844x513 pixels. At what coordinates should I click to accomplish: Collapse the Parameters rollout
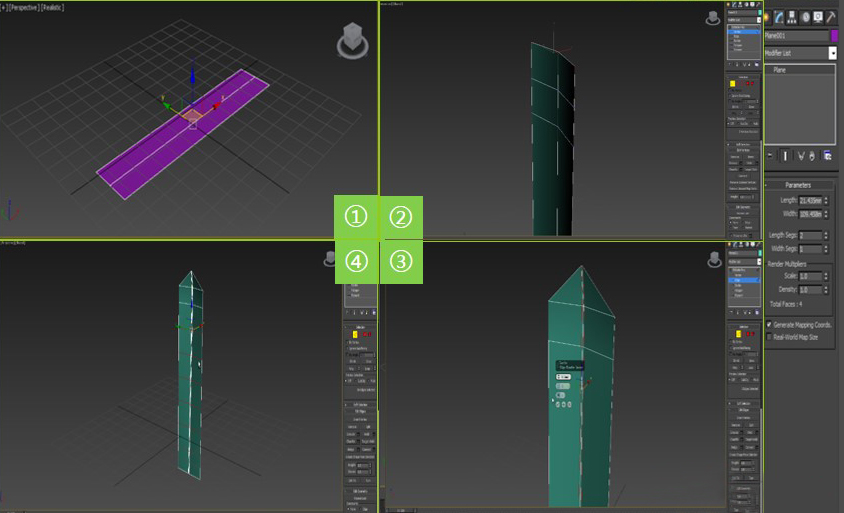point(798,185)
